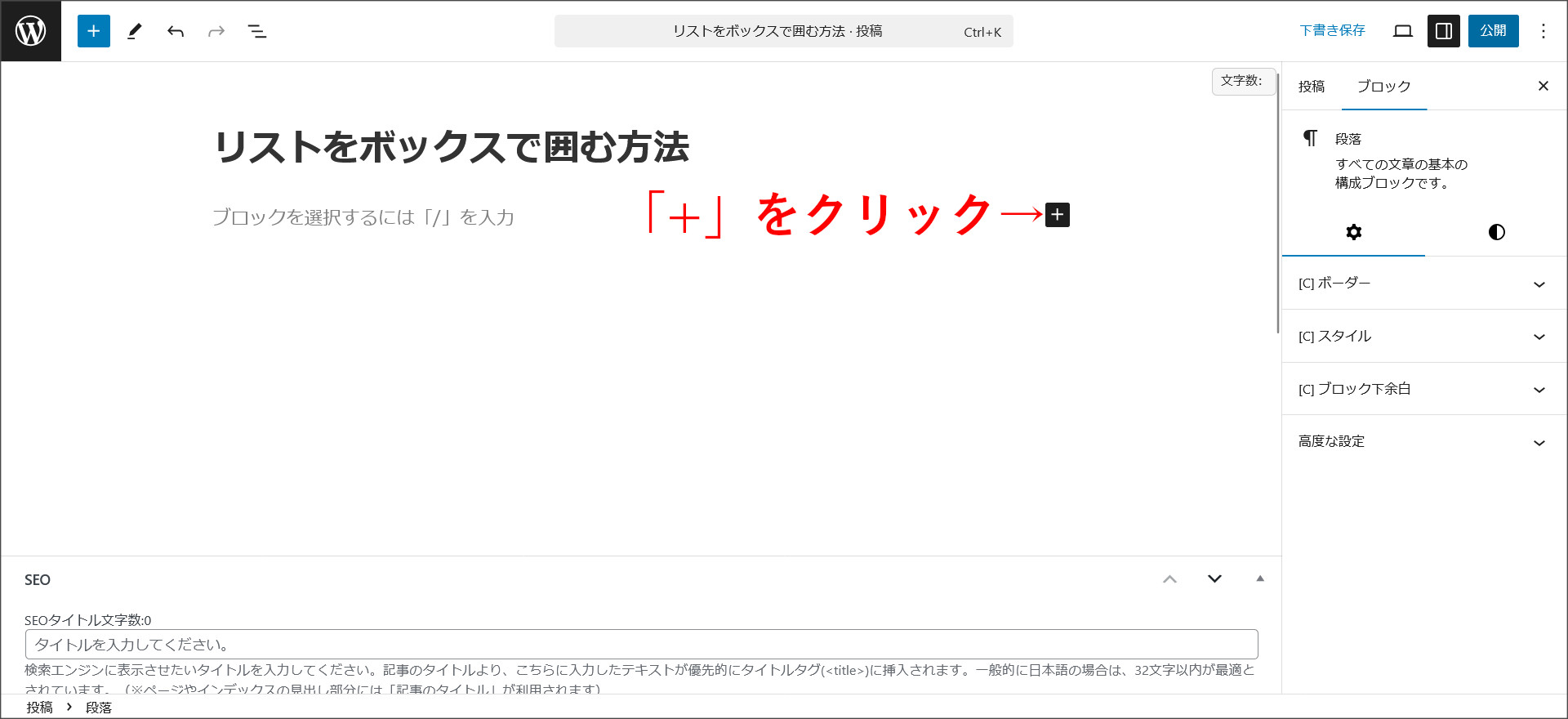Open the command palette title bar
The width and height of the screenshot is (1568, 719).
(x=784, y=31)
